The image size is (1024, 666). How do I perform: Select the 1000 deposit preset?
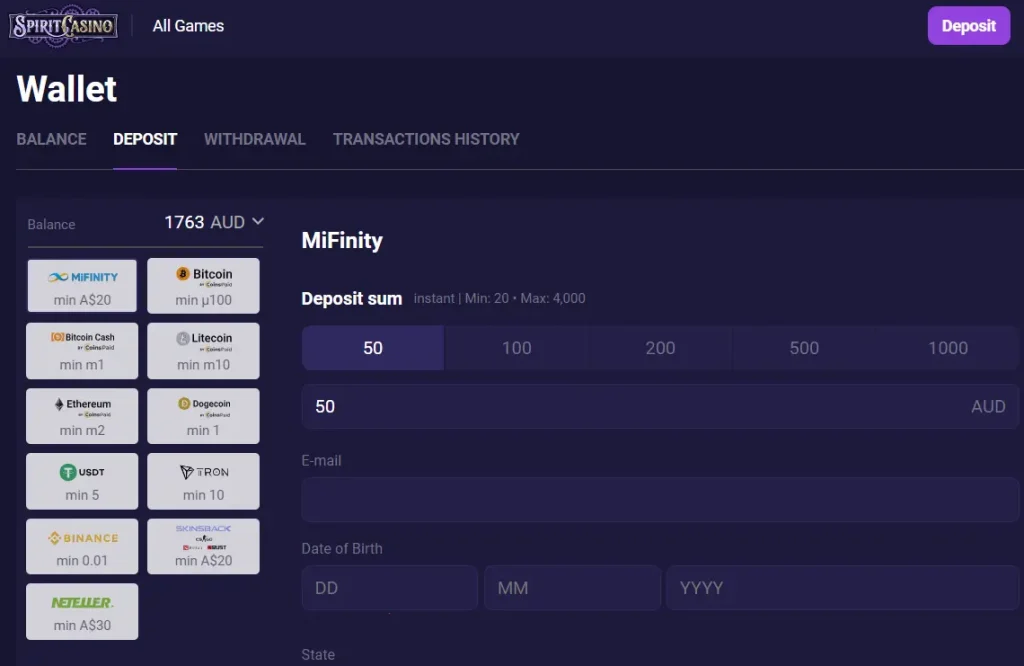pos(948,348)
